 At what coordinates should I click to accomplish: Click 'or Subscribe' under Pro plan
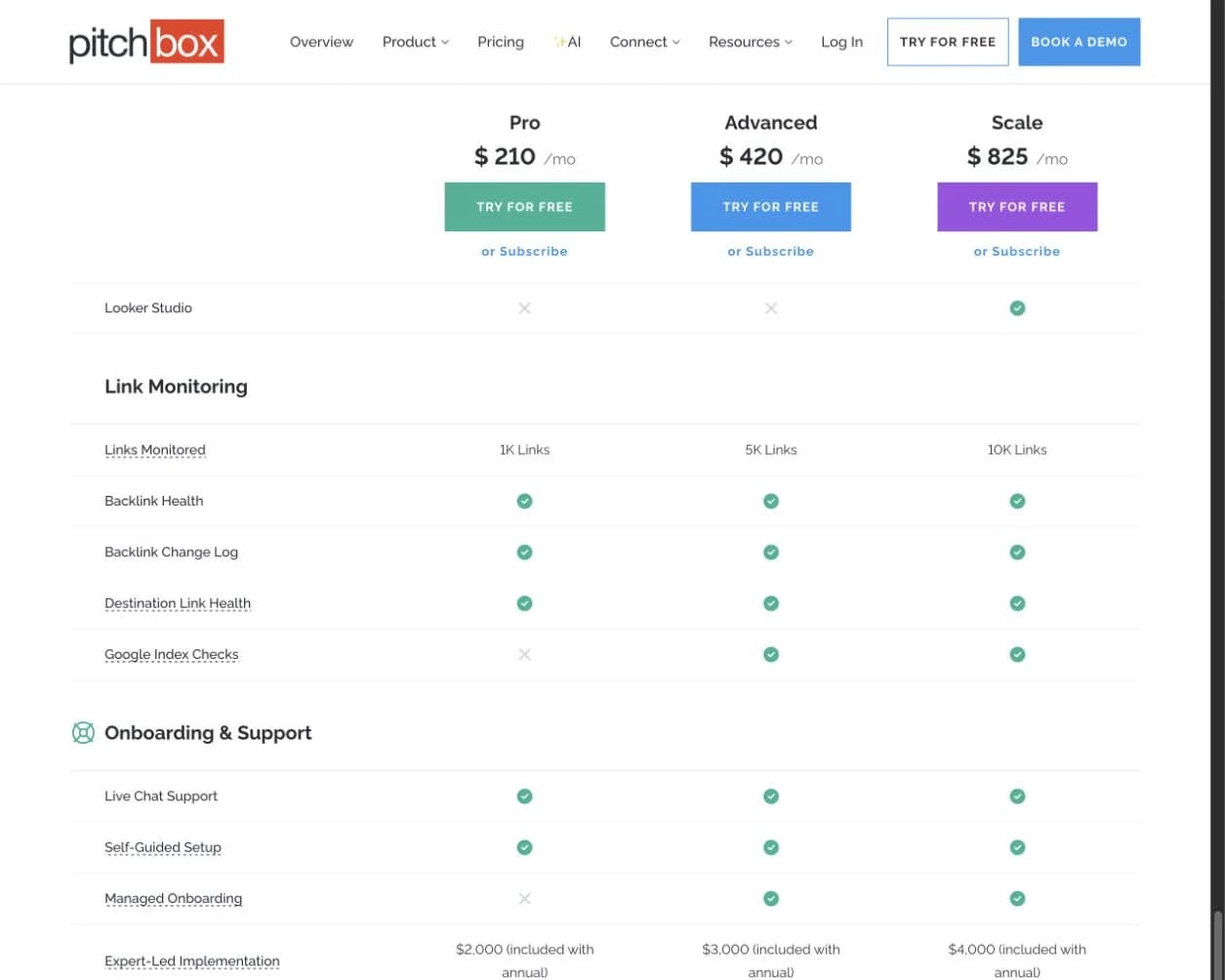click(x=524, y=251)
